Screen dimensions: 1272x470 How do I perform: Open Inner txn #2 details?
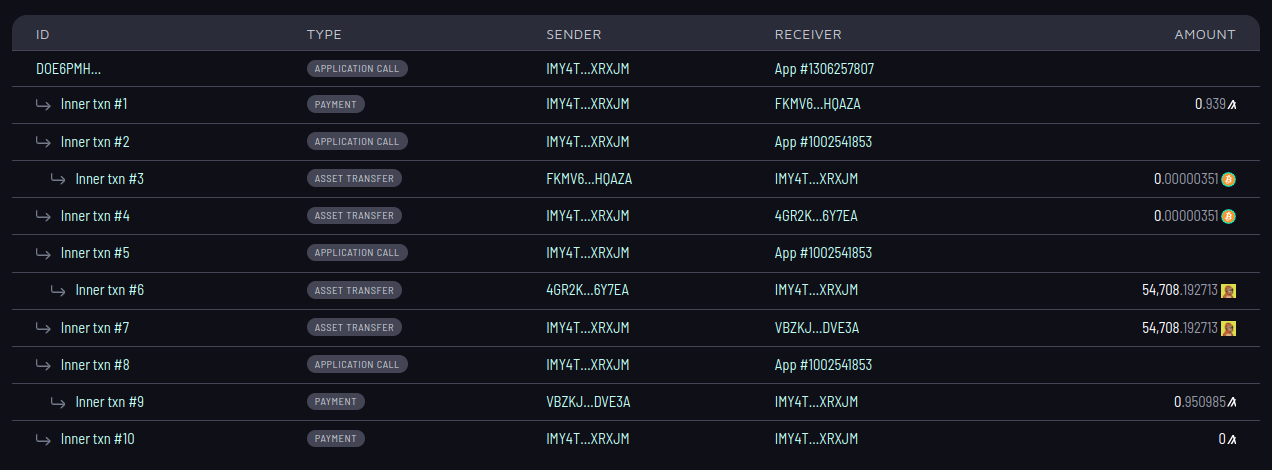point(95,142)
